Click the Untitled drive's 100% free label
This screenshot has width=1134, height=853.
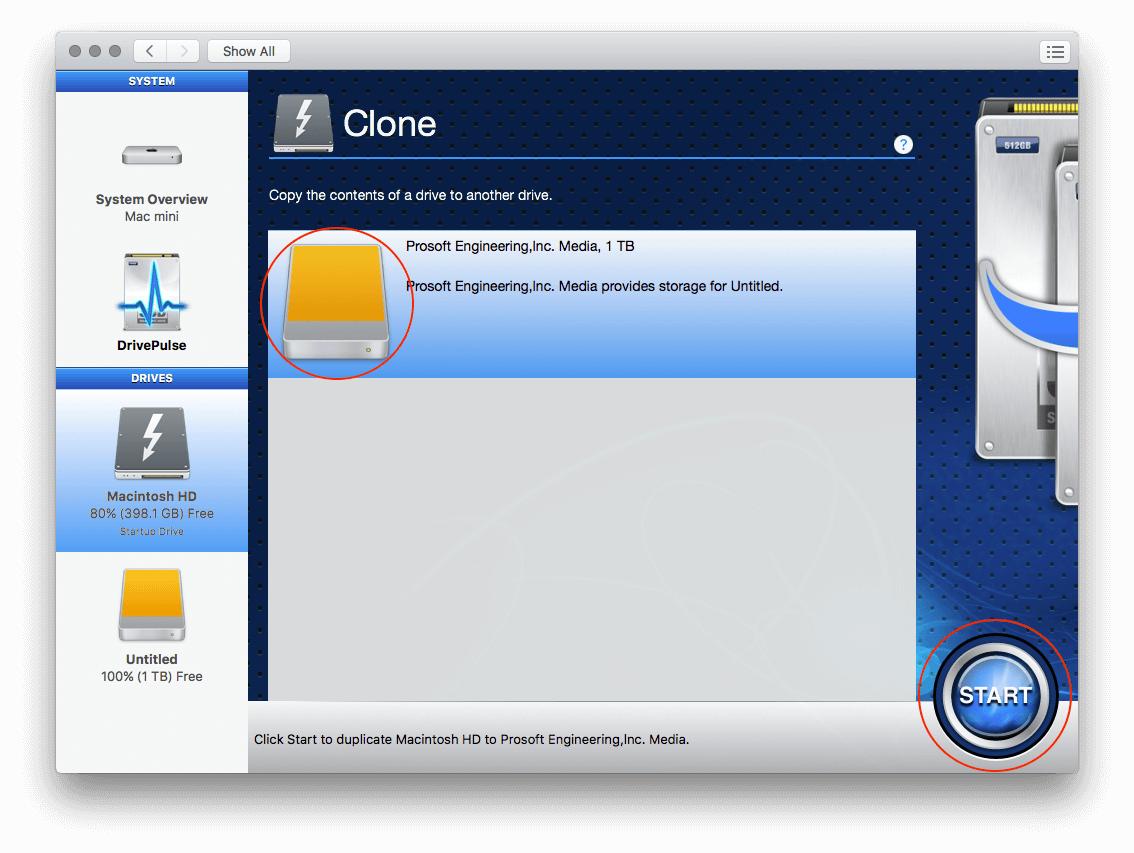click(x=151, y=675)
